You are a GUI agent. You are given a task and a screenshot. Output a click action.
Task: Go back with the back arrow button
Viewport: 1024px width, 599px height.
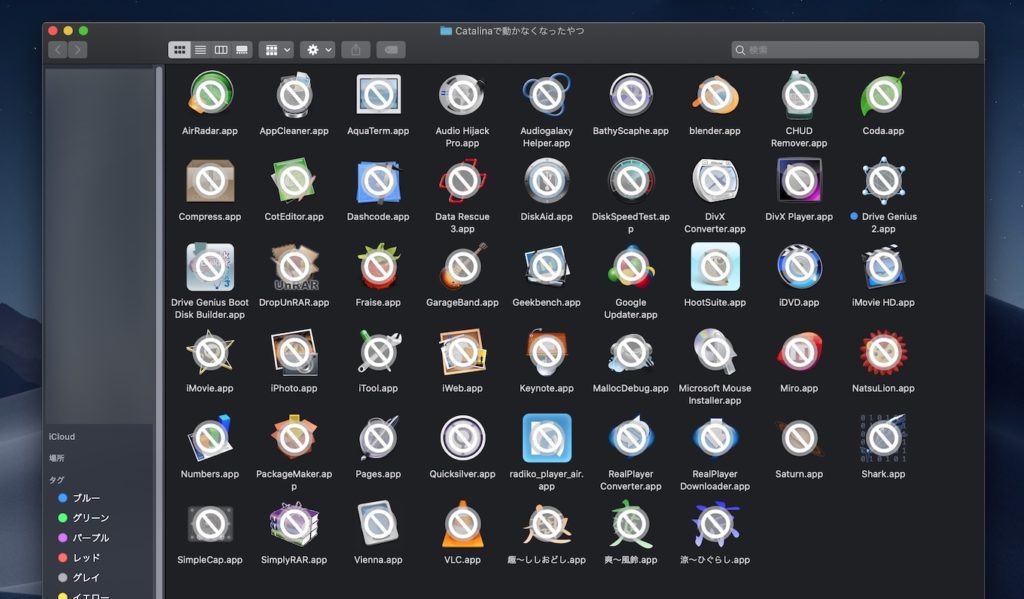pos(58,49)
